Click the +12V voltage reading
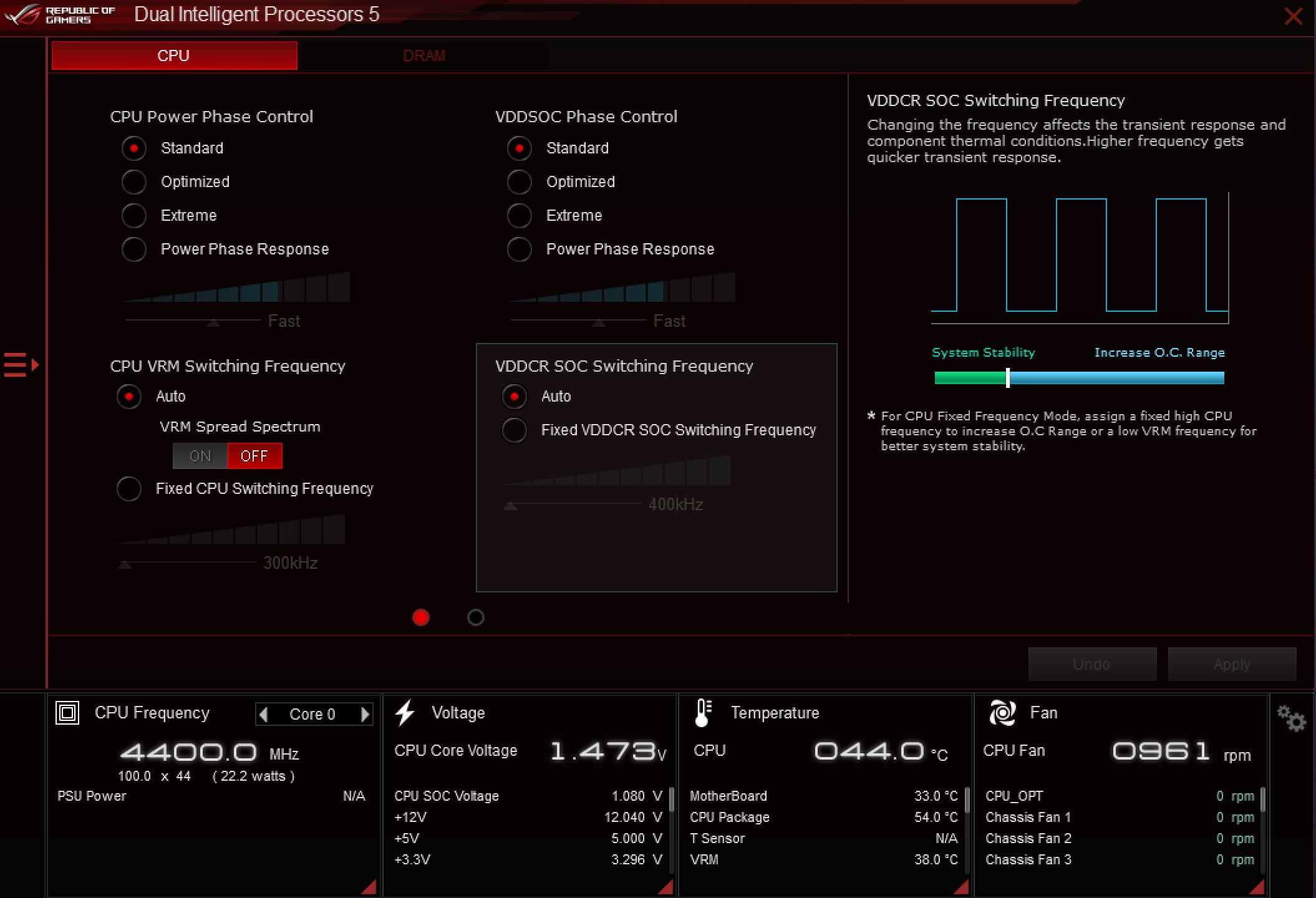The image size is (1316, 898). click(x=633, y=818)
